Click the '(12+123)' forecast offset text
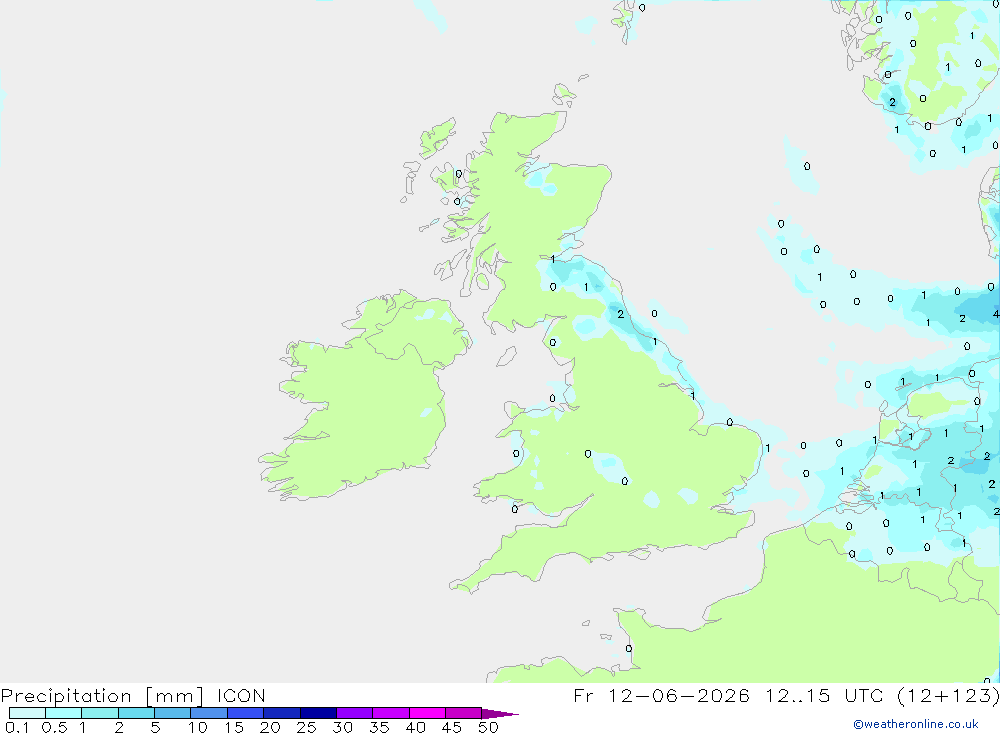 pyautogui.click(x=949, y=695)
